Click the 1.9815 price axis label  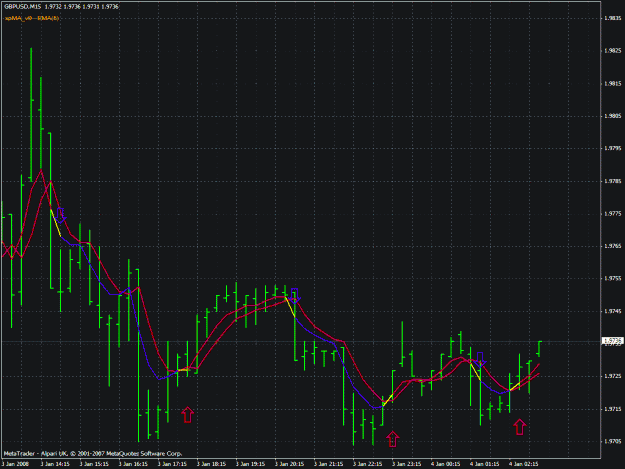(613, 84)
